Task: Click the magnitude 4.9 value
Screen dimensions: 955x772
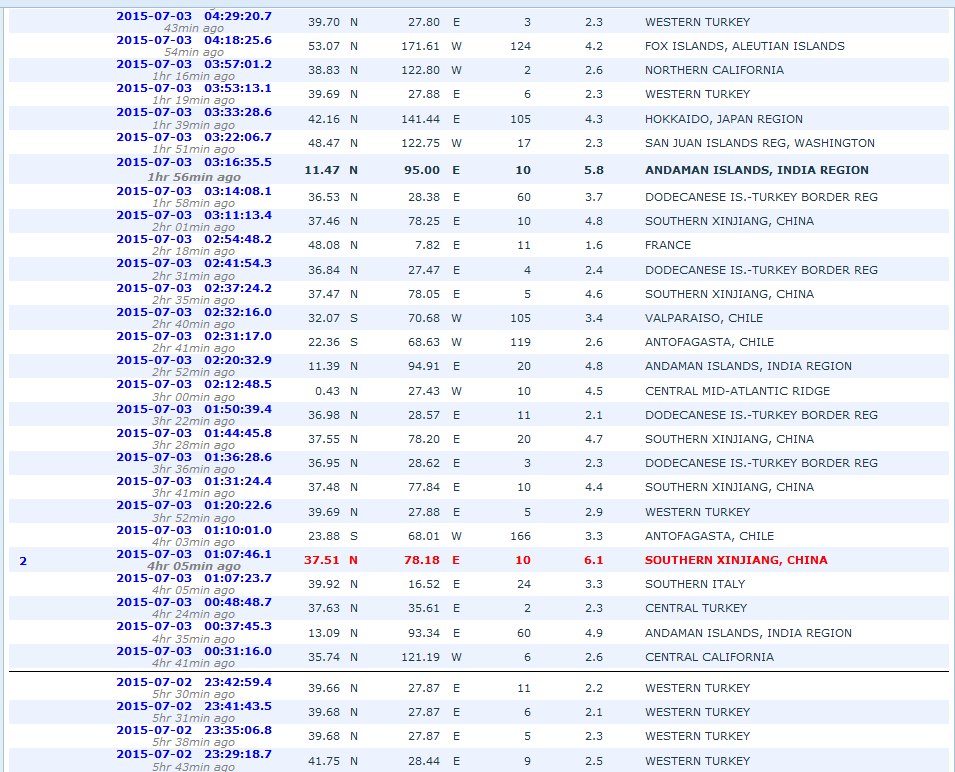Action: (x=594, y=633)
